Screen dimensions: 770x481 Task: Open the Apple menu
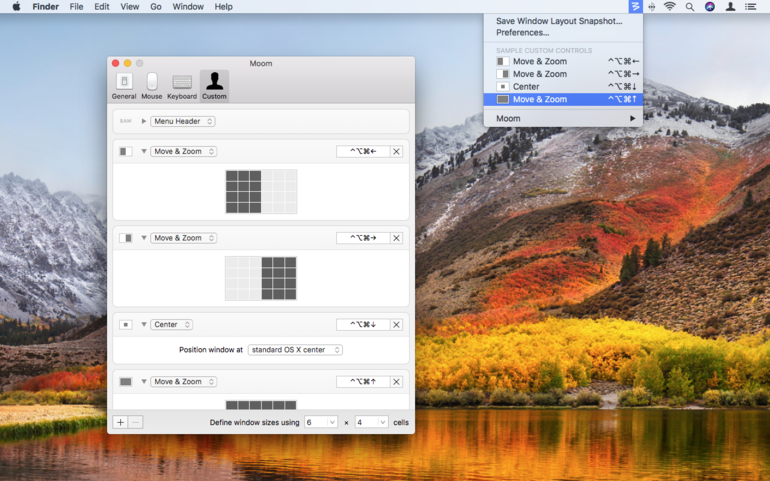pyautogui.click(x=16, y=6)
